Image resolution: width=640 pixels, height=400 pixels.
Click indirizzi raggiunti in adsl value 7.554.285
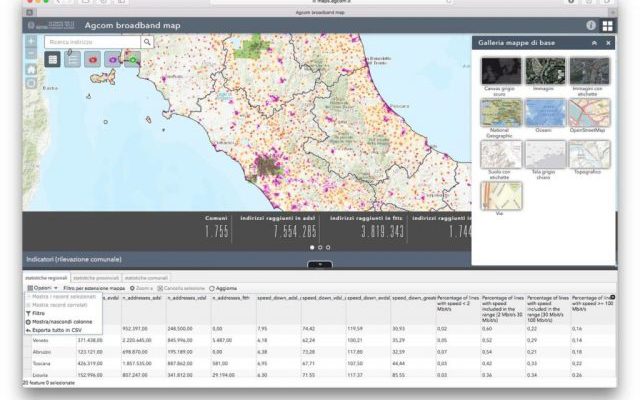[295, 232]
